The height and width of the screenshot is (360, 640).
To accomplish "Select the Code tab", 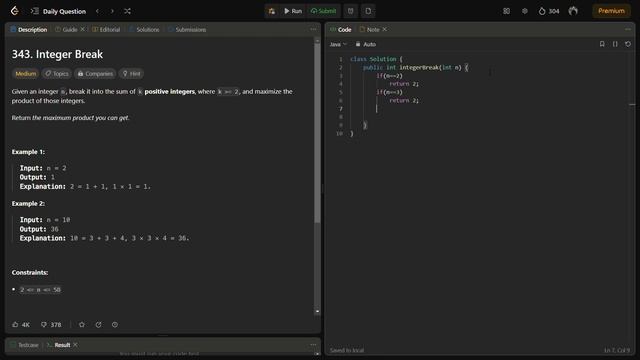I will pyautogui.click(x=340, y=29).
